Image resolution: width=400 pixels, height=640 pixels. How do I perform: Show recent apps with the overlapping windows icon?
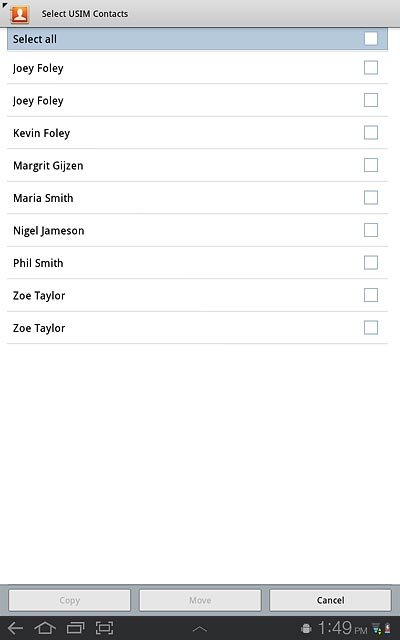point(75,628)
